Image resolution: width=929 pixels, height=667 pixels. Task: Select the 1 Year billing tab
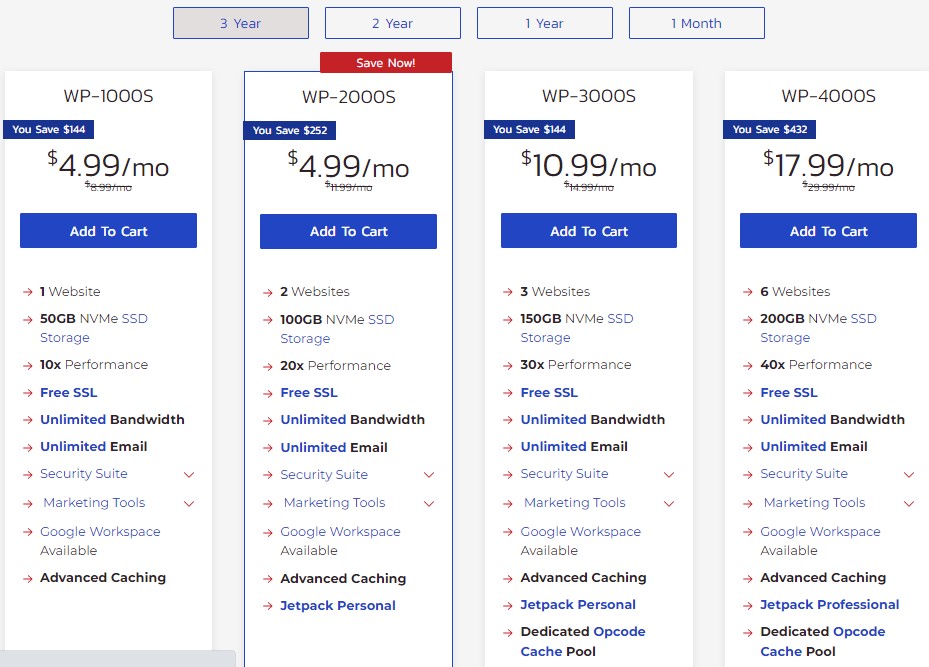[x=544, y=23]
